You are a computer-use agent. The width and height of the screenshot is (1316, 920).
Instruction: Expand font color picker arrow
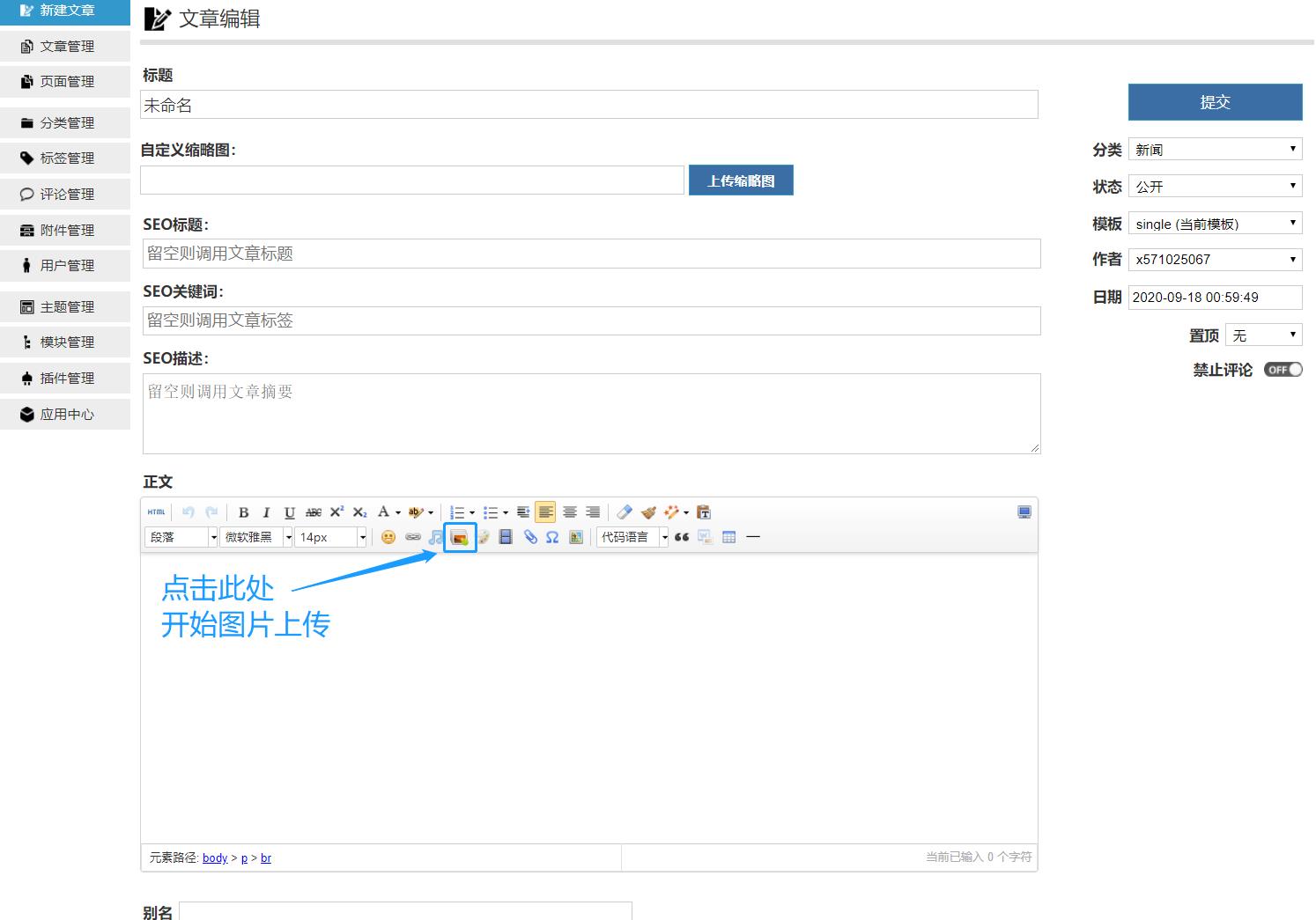pos(397,512)
